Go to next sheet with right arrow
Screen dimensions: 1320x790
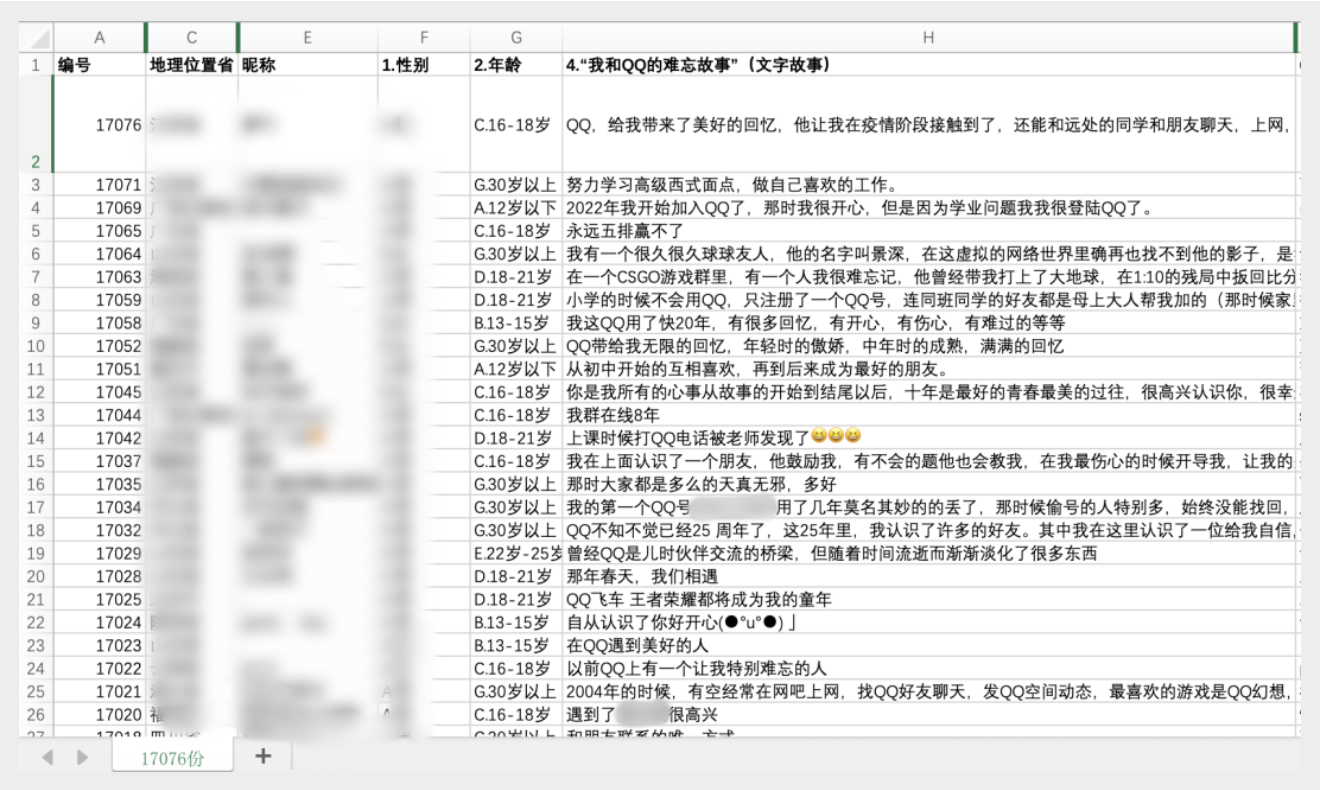pos(83,758)
